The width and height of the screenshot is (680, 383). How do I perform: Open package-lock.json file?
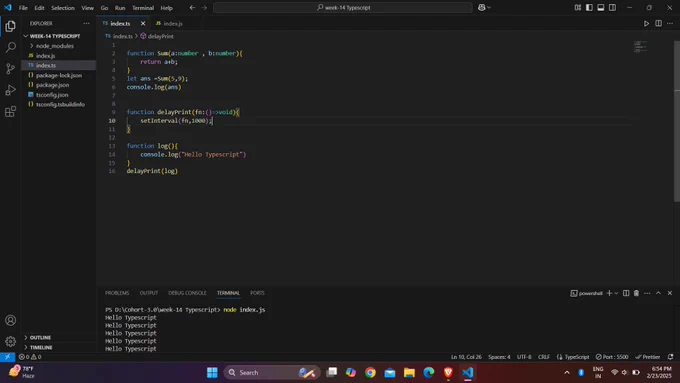[59, 75]
